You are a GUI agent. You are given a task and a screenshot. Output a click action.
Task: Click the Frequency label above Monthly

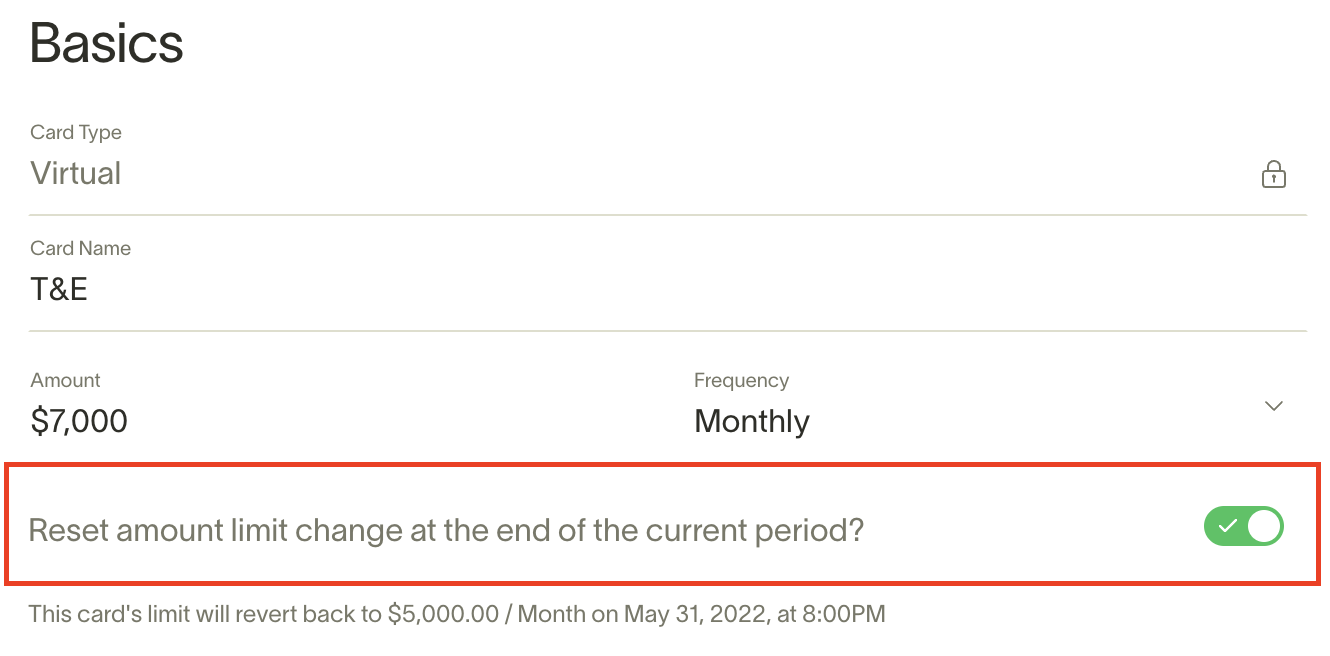coord(741,380)
